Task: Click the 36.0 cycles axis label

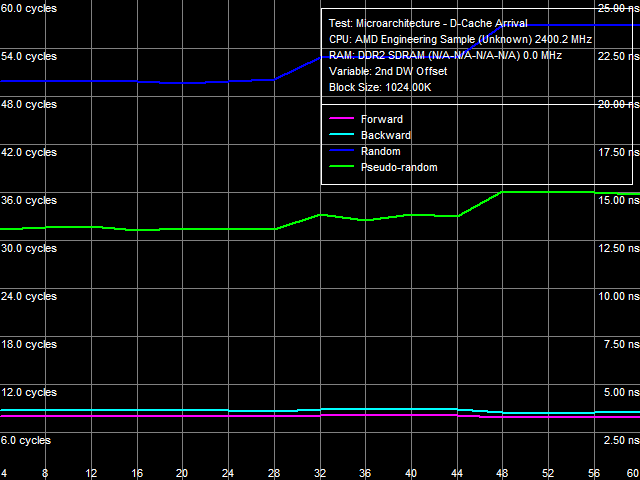Action: click(29, 200)
